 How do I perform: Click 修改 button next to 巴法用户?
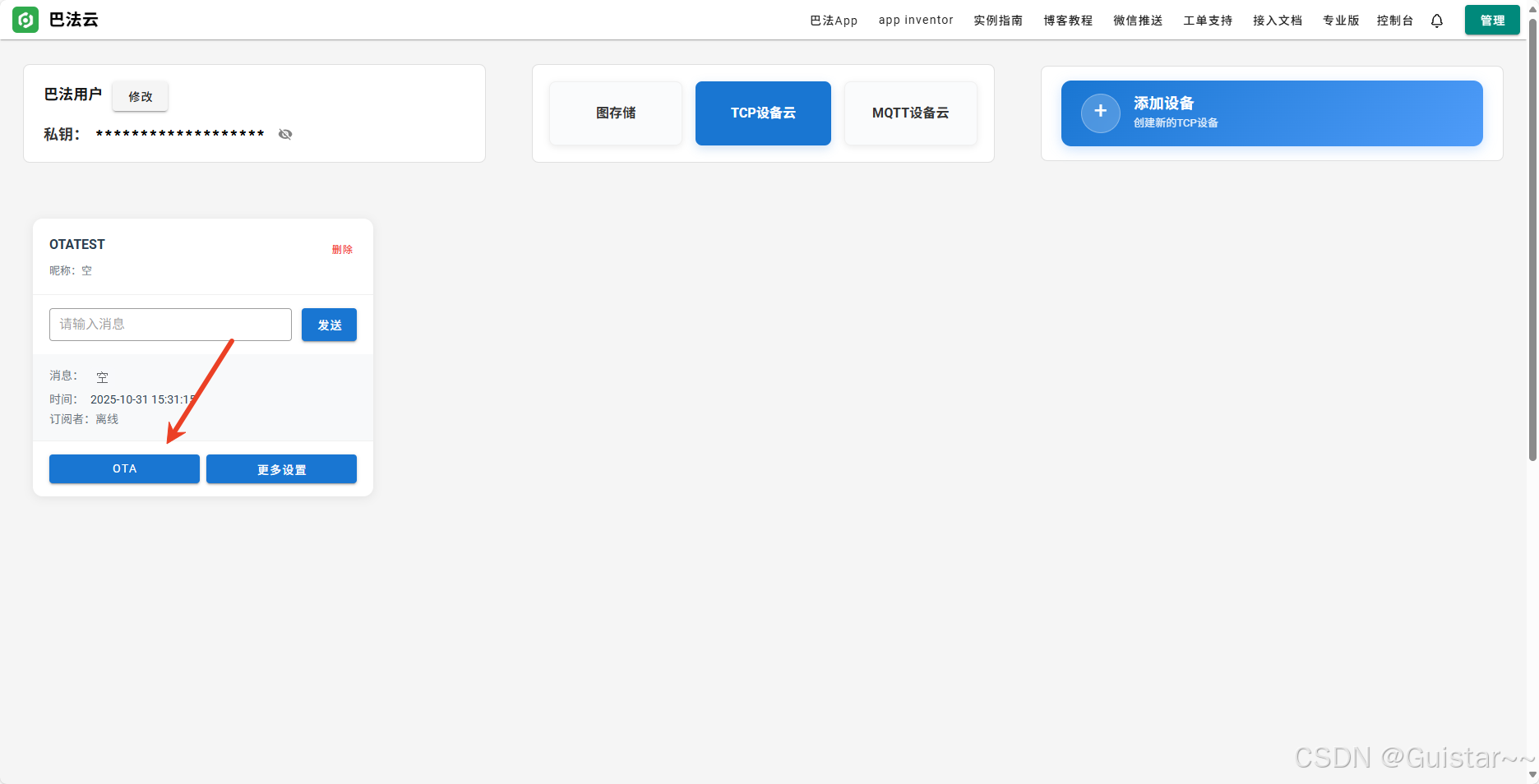tap(141, 96)
